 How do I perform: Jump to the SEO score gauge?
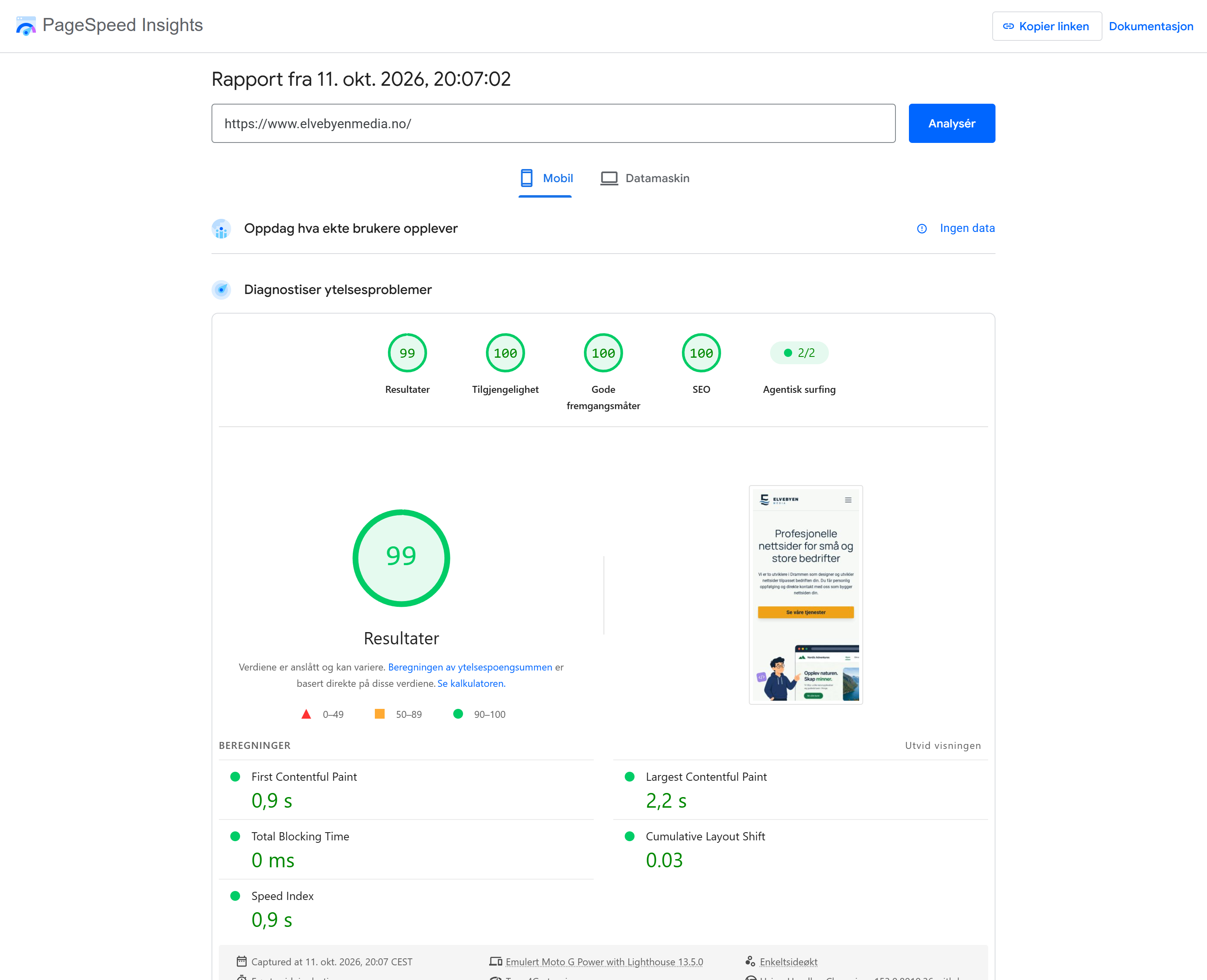pyautogui.click(x=701, y=353)
